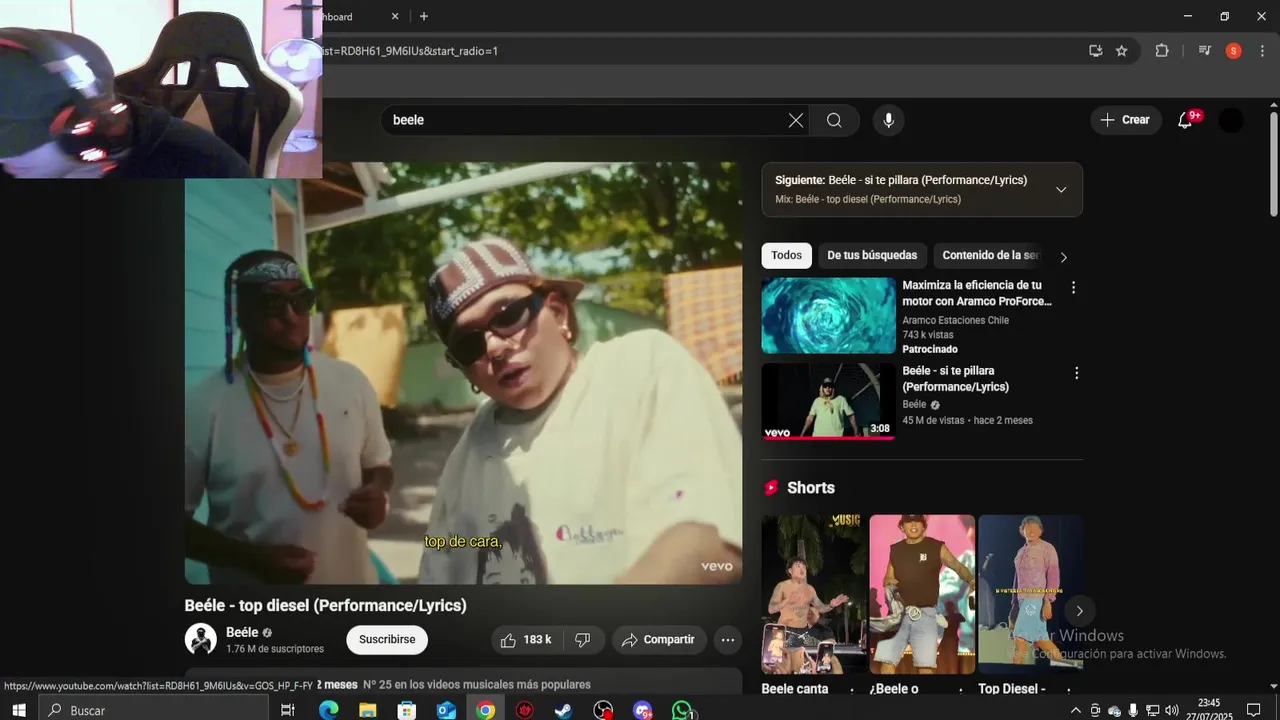Open WhatsApp from taskbar

click(682, 709)
